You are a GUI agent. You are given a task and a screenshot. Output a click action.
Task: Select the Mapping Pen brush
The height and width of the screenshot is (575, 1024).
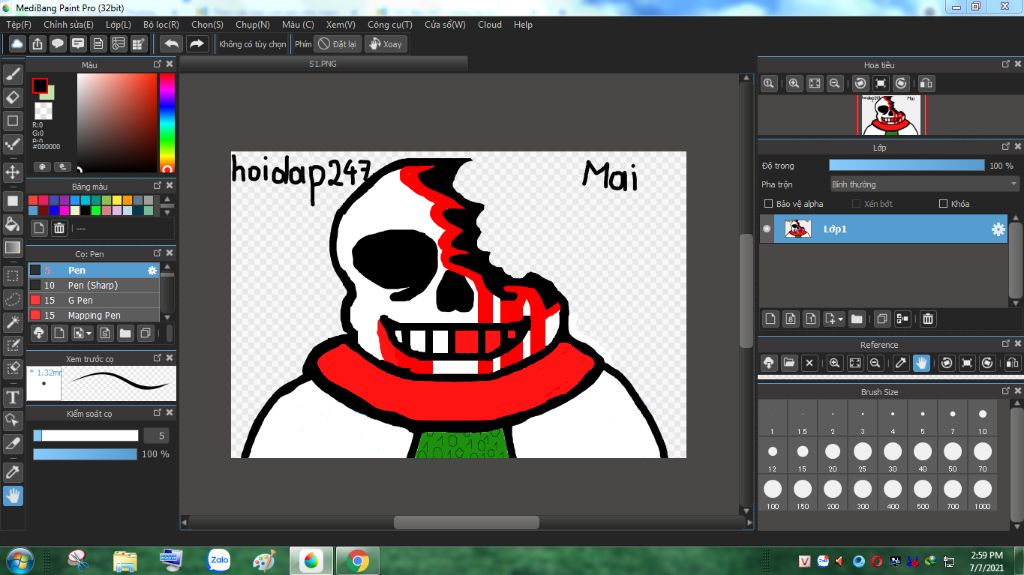pyautogui.click(x=94, y=316)
